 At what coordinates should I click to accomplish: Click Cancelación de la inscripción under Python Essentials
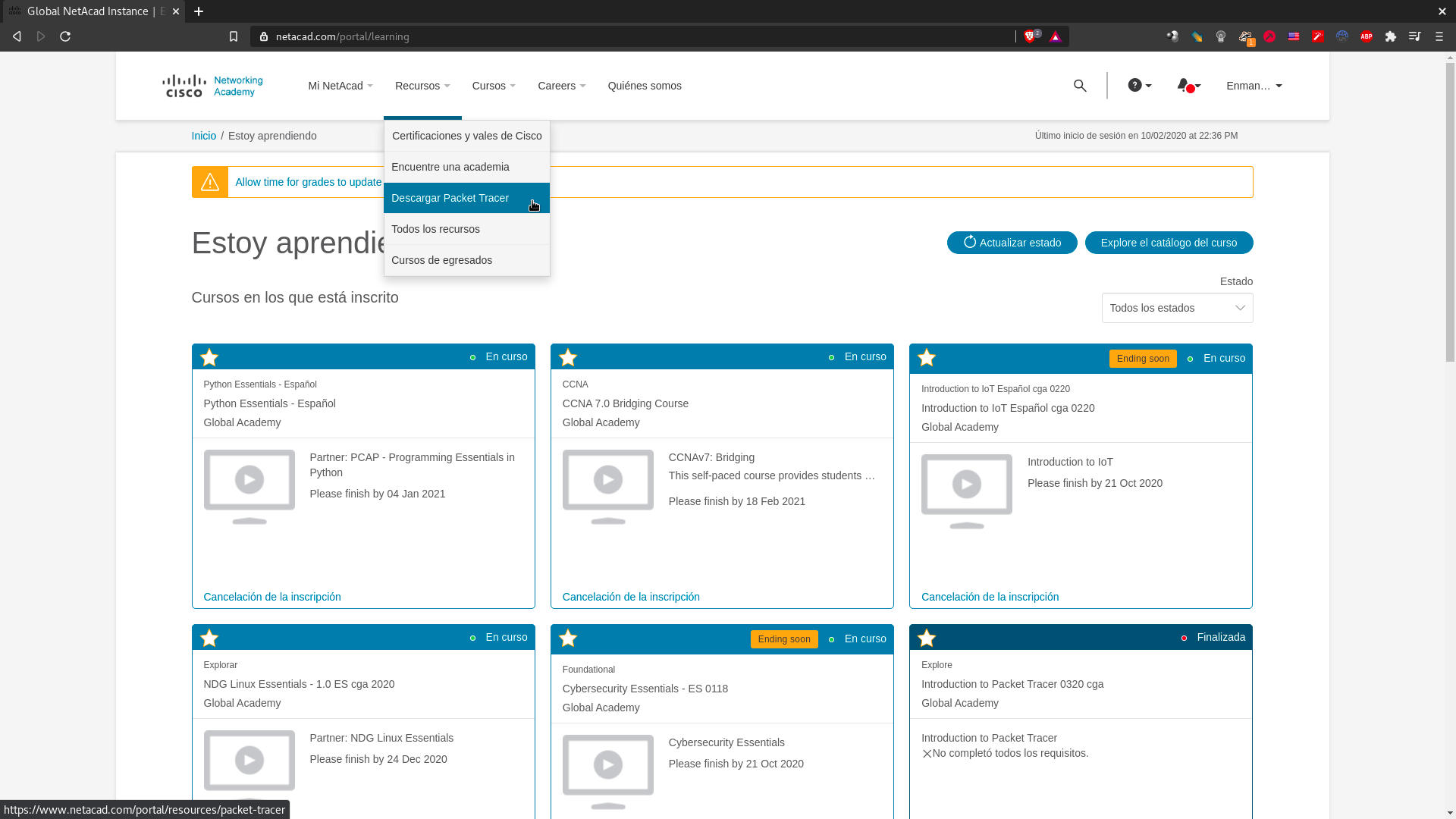tap(272, 597)
